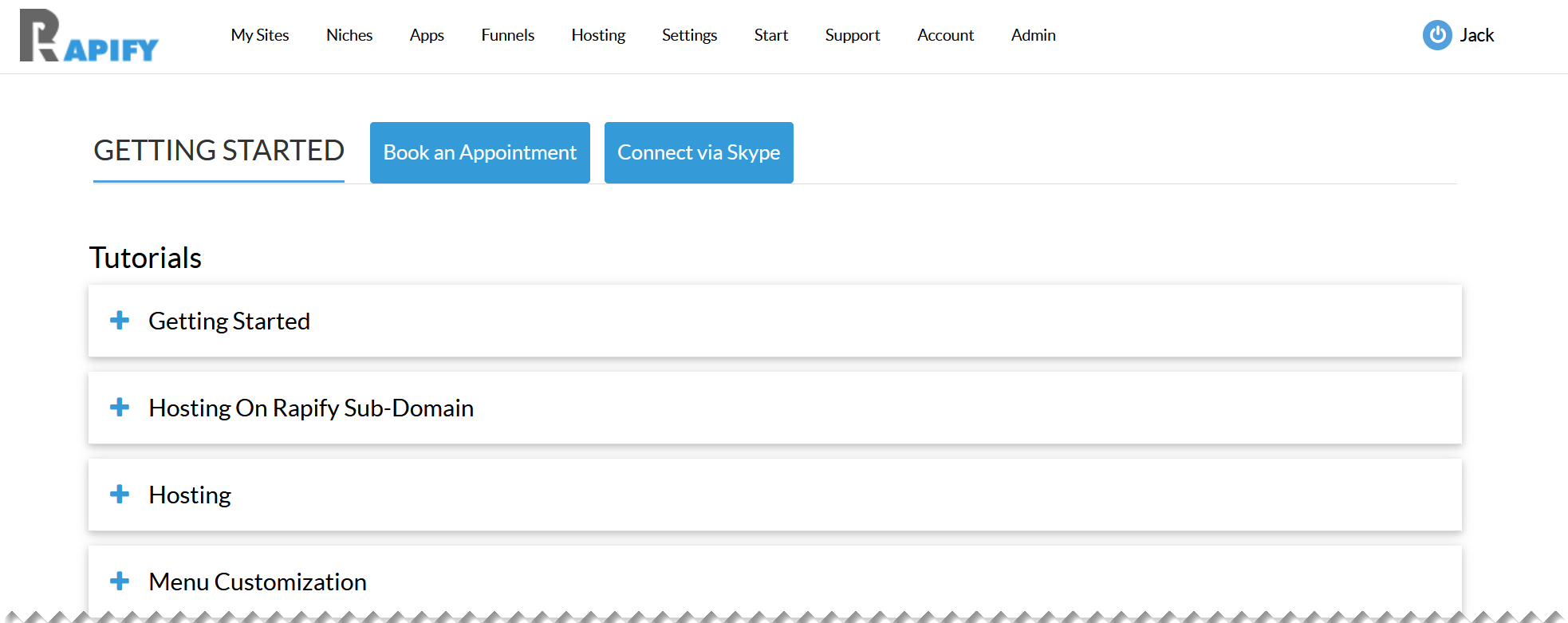Image resolution: width=1568 pixels, height=623 pixels.
Task: Click the Rapify logo
Action: [89, 36]
